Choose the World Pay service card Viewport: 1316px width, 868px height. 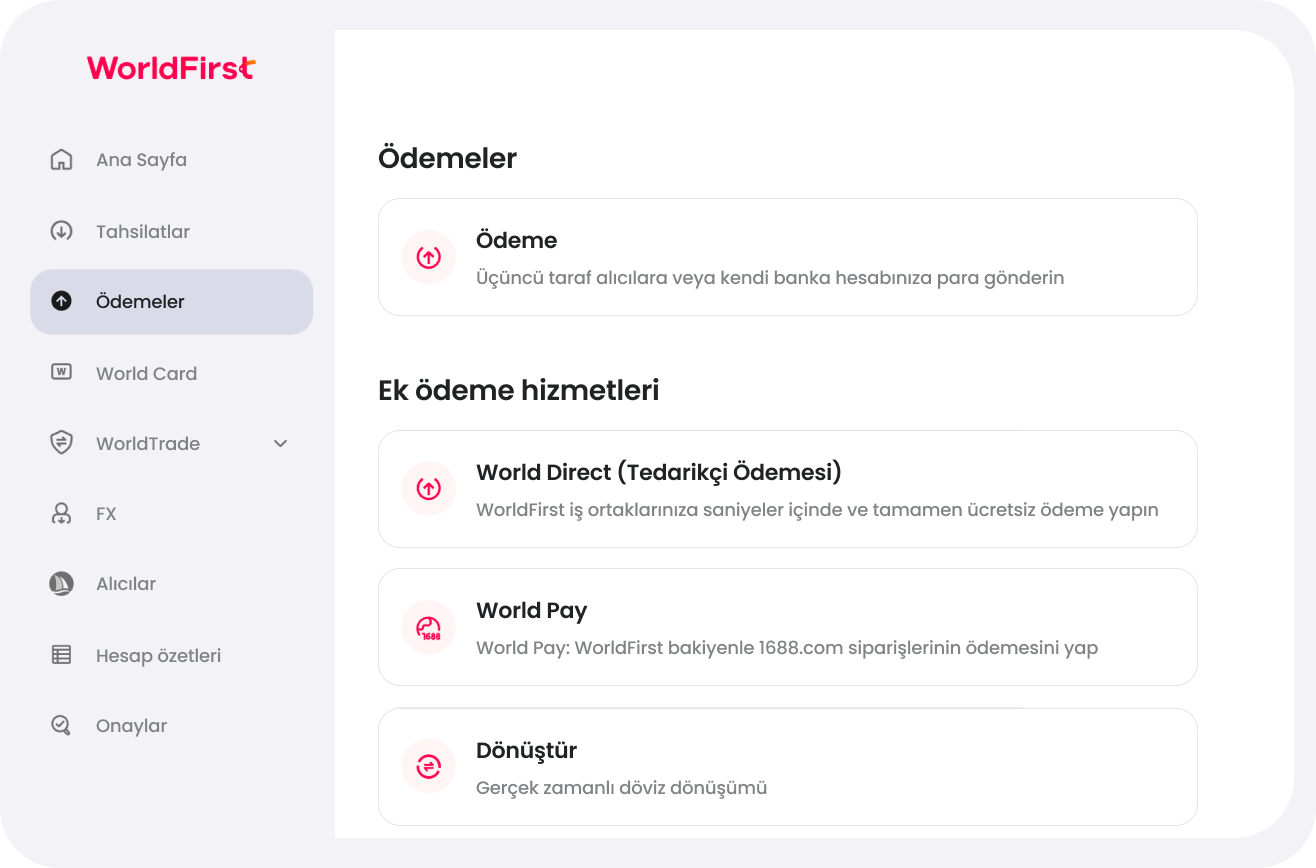787,627
